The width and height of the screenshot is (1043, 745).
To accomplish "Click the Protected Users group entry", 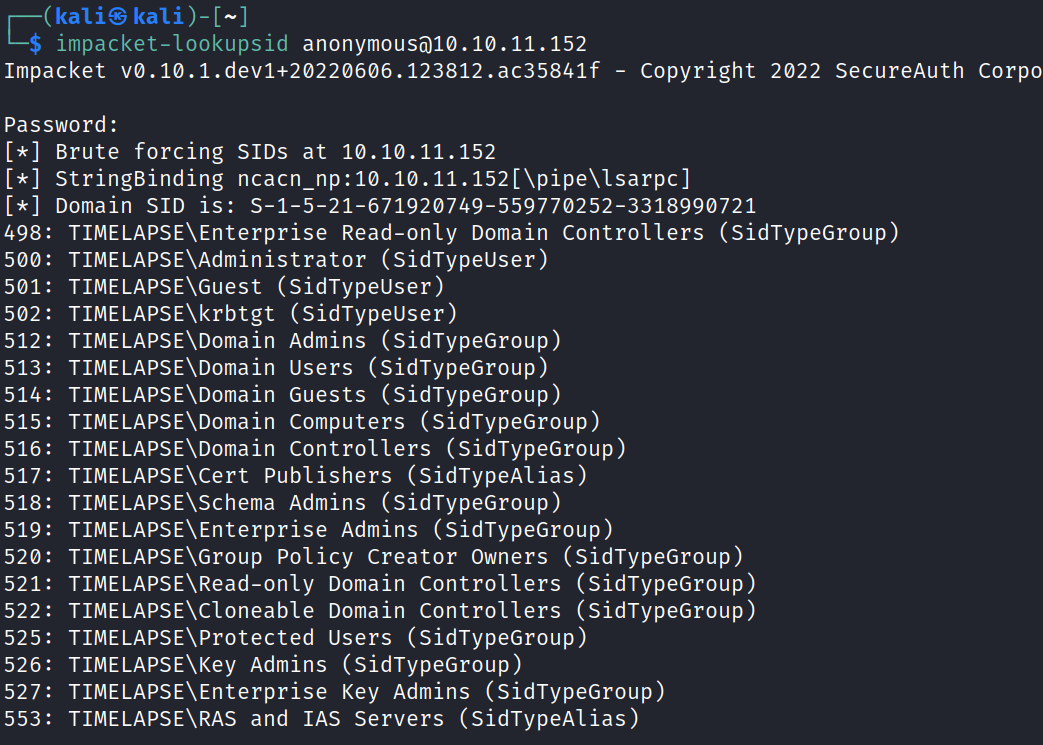I will 295,638.
